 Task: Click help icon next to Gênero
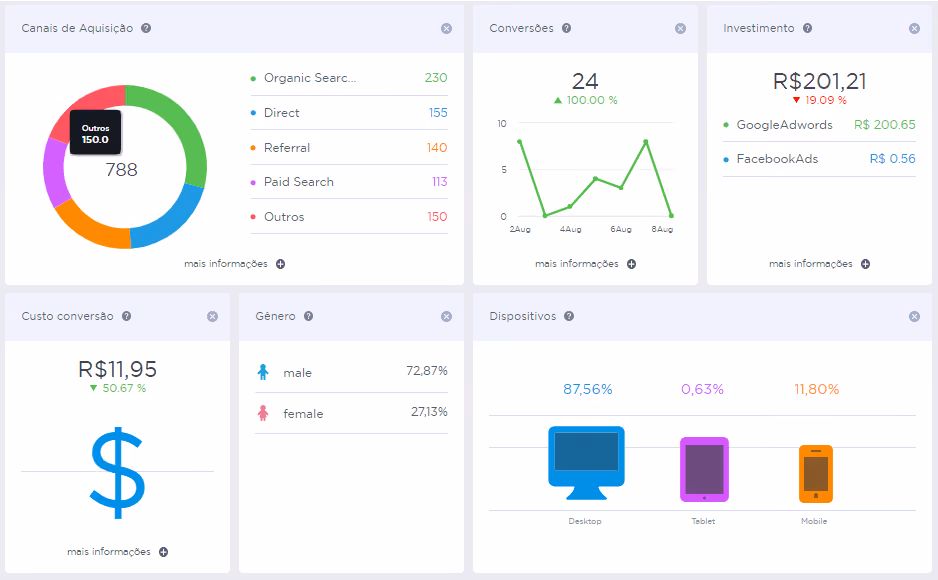309,316
